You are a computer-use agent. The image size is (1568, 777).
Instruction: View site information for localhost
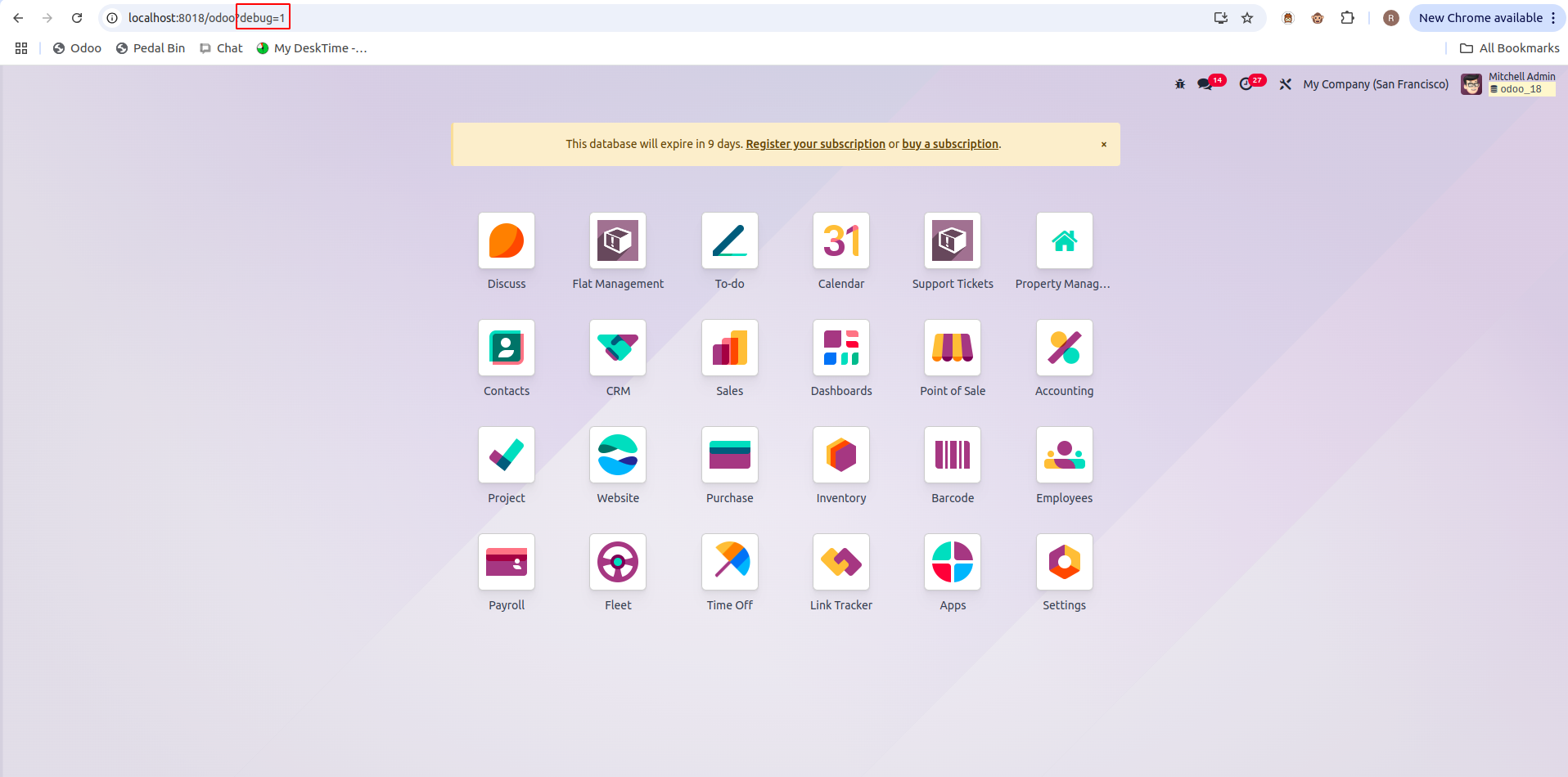(112, 18)
